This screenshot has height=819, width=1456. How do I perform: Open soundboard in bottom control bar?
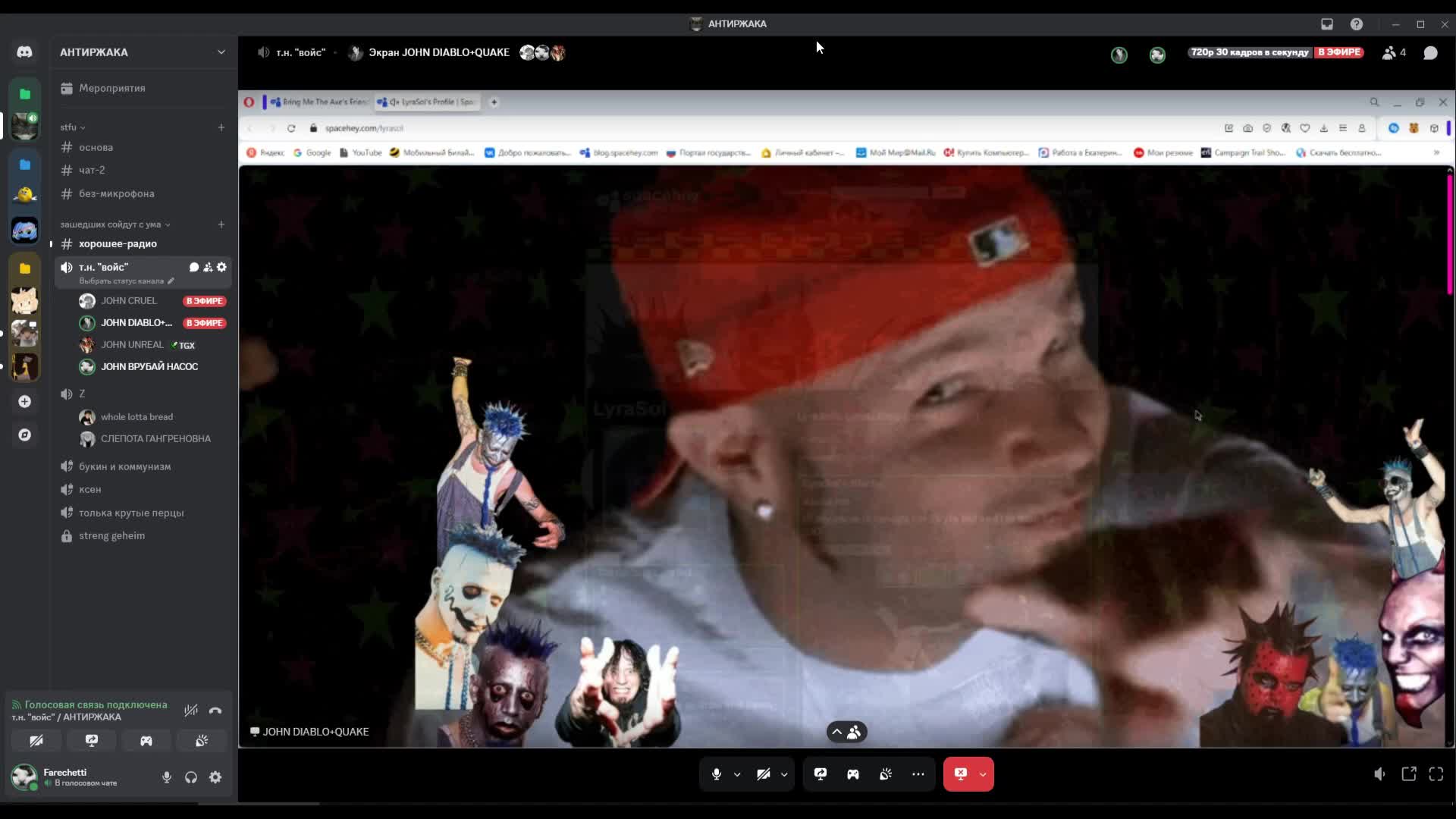(x=886, y=774)
